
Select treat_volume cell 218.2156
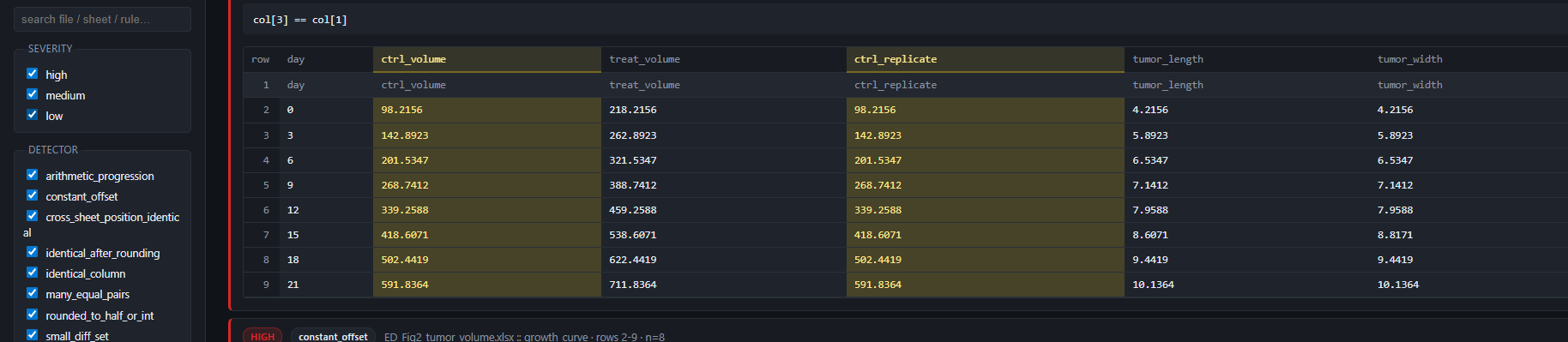pyautogui.click(x=724, y=110)
